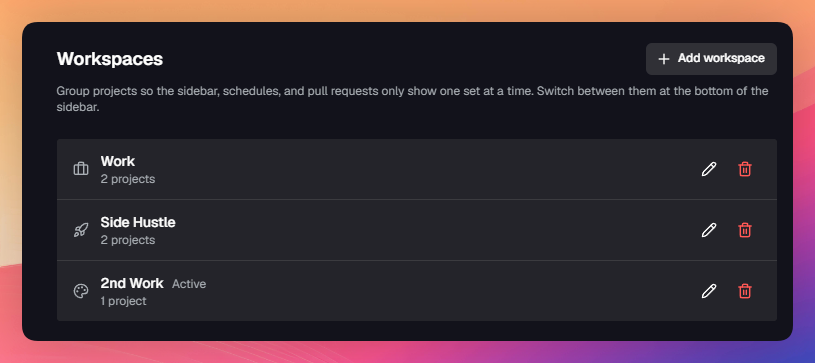Click the briefcase icon beside Work

pyautogui.click(x=81, y=169)
